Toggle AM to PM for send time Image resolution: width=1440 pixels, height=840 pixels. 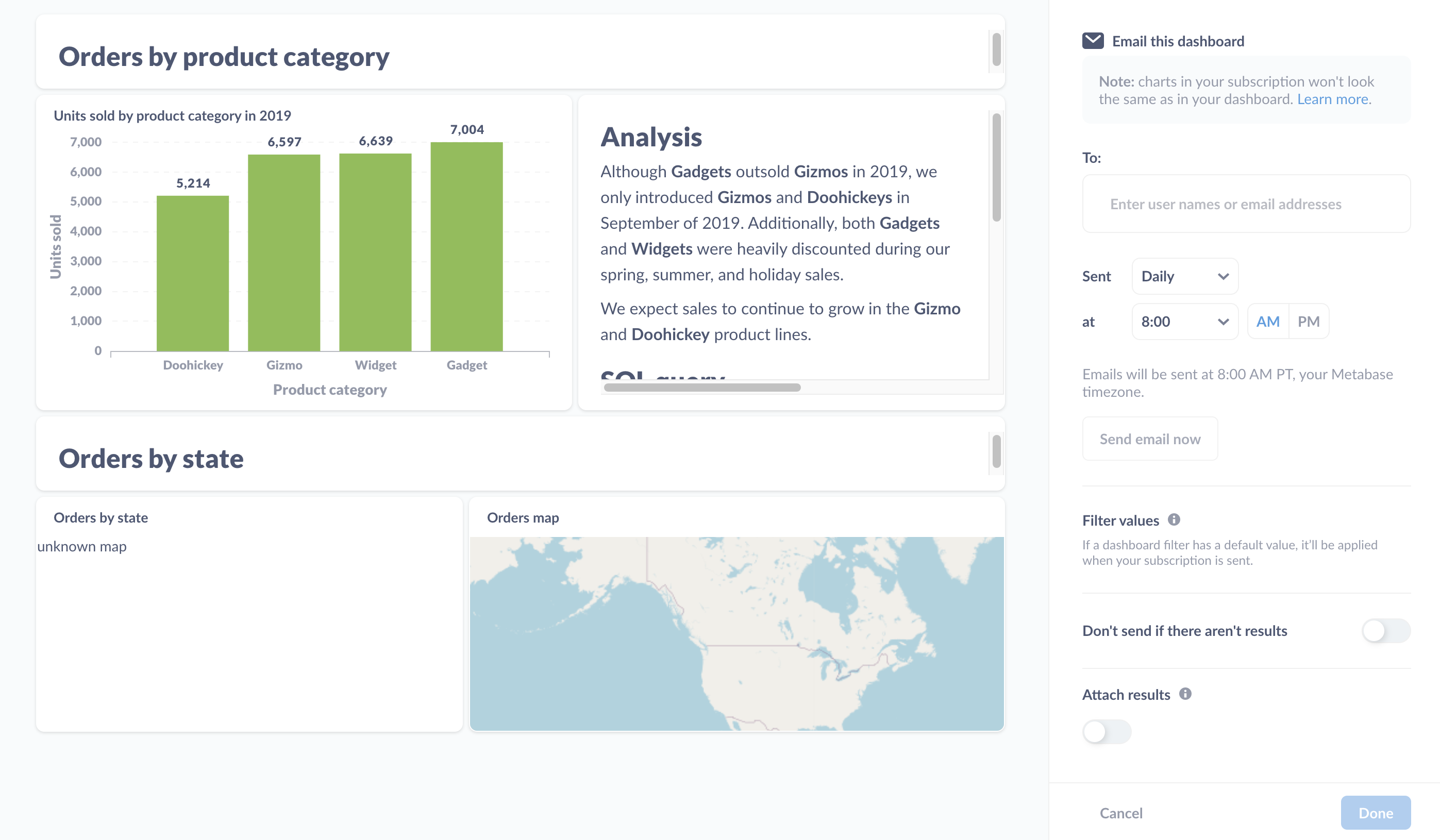click(1308, 321)
